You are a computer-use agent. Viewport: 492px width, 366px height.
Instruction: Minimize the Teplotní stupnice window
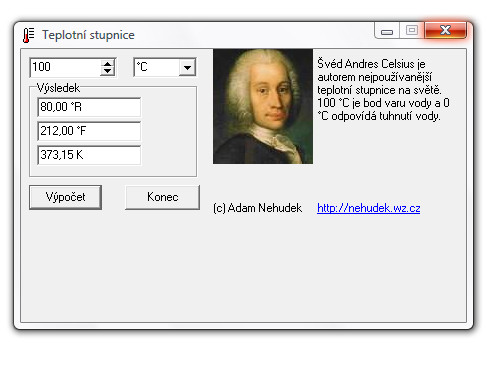click(x=387, y=31)
